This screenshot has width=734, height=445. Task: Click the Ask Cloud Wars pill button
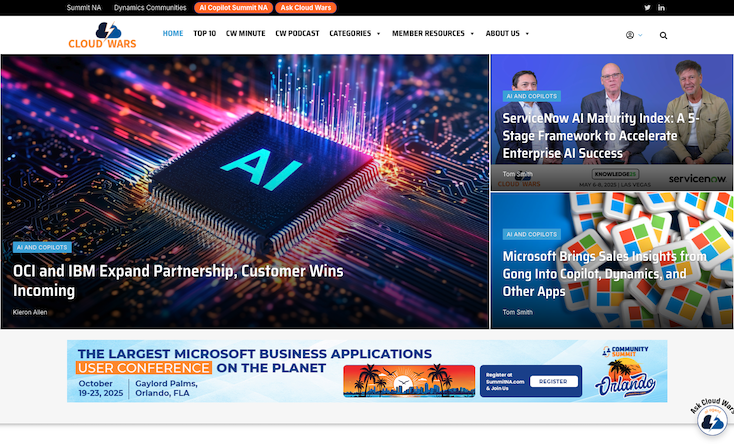pos(306,7)
